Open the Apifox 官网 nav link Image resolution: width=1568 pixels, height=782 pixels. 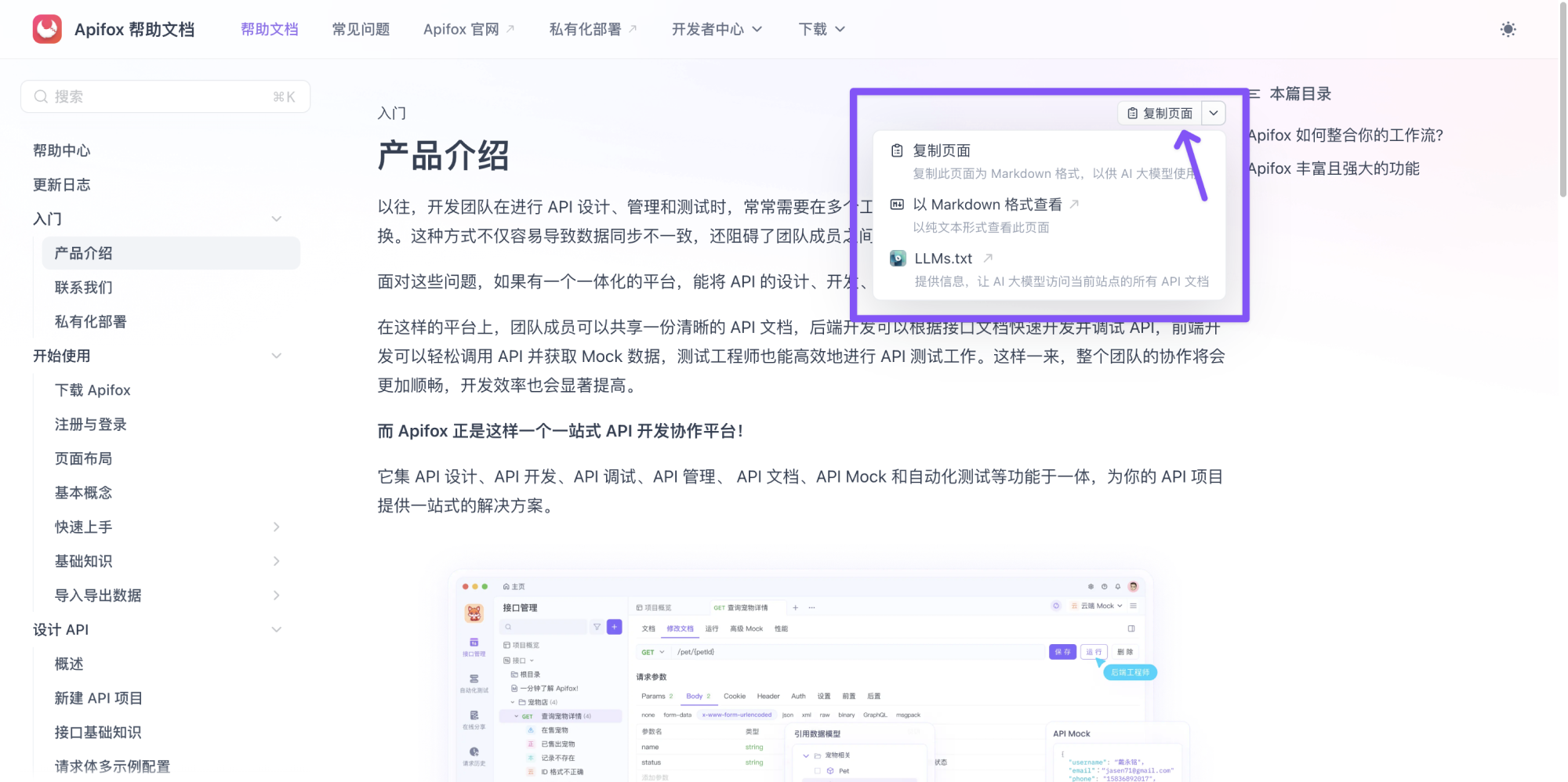tap(469, 29)
